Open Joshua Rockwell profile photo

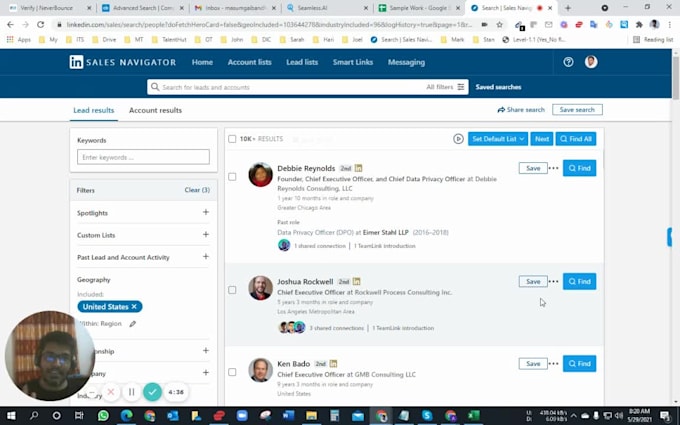point(260,288)
